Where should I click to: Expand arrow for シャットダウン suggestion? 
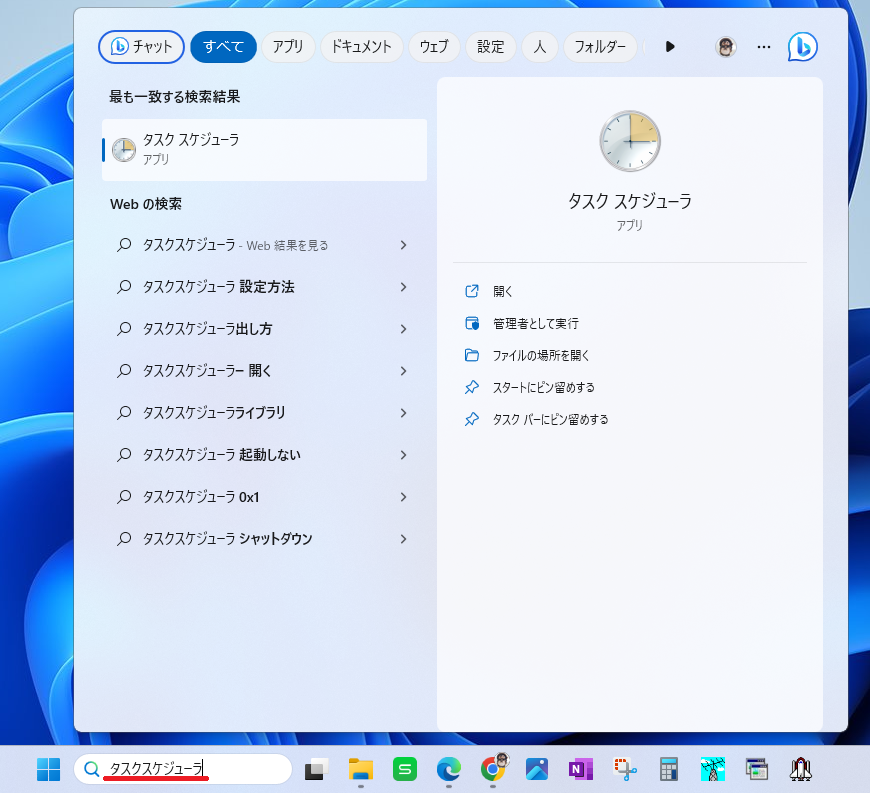pyautogui.click(x=403, y=539)
